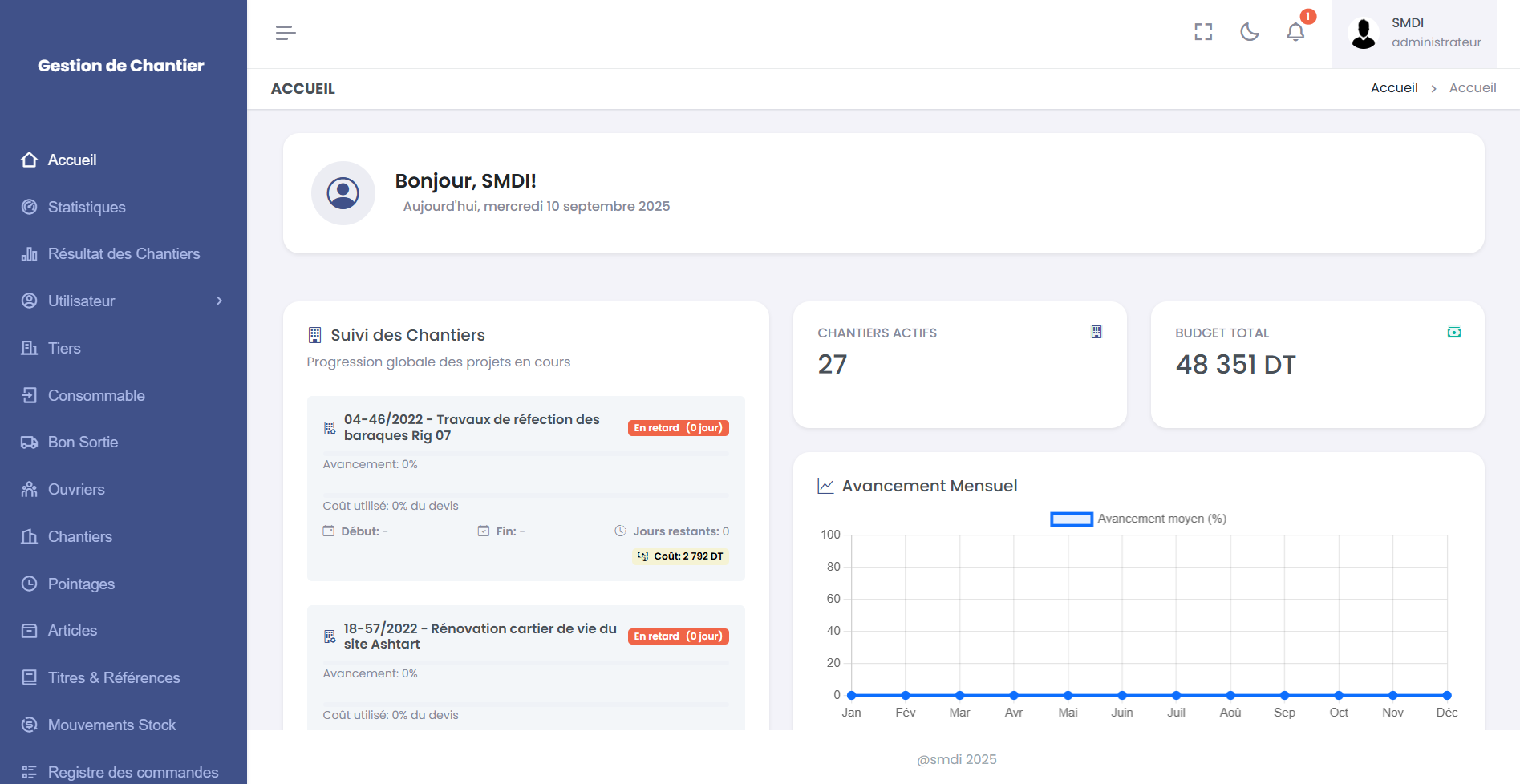This screenshot has width=1520, height=784.
Task: Toggle the Avancement moyen (%) legend swatch
Action: [x=1072, y=519]
